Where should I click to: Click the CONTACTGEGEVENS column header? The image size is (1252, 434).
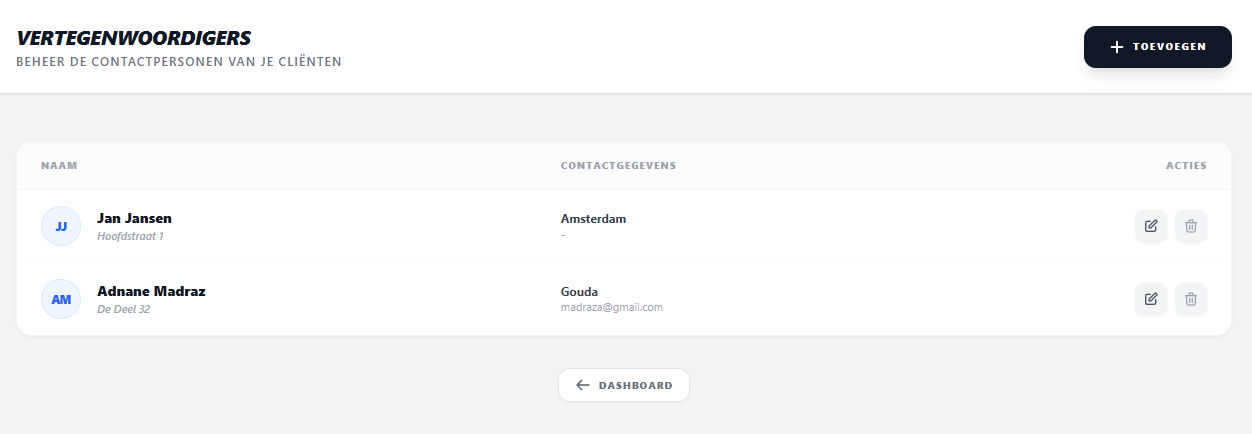pos(618,166)
